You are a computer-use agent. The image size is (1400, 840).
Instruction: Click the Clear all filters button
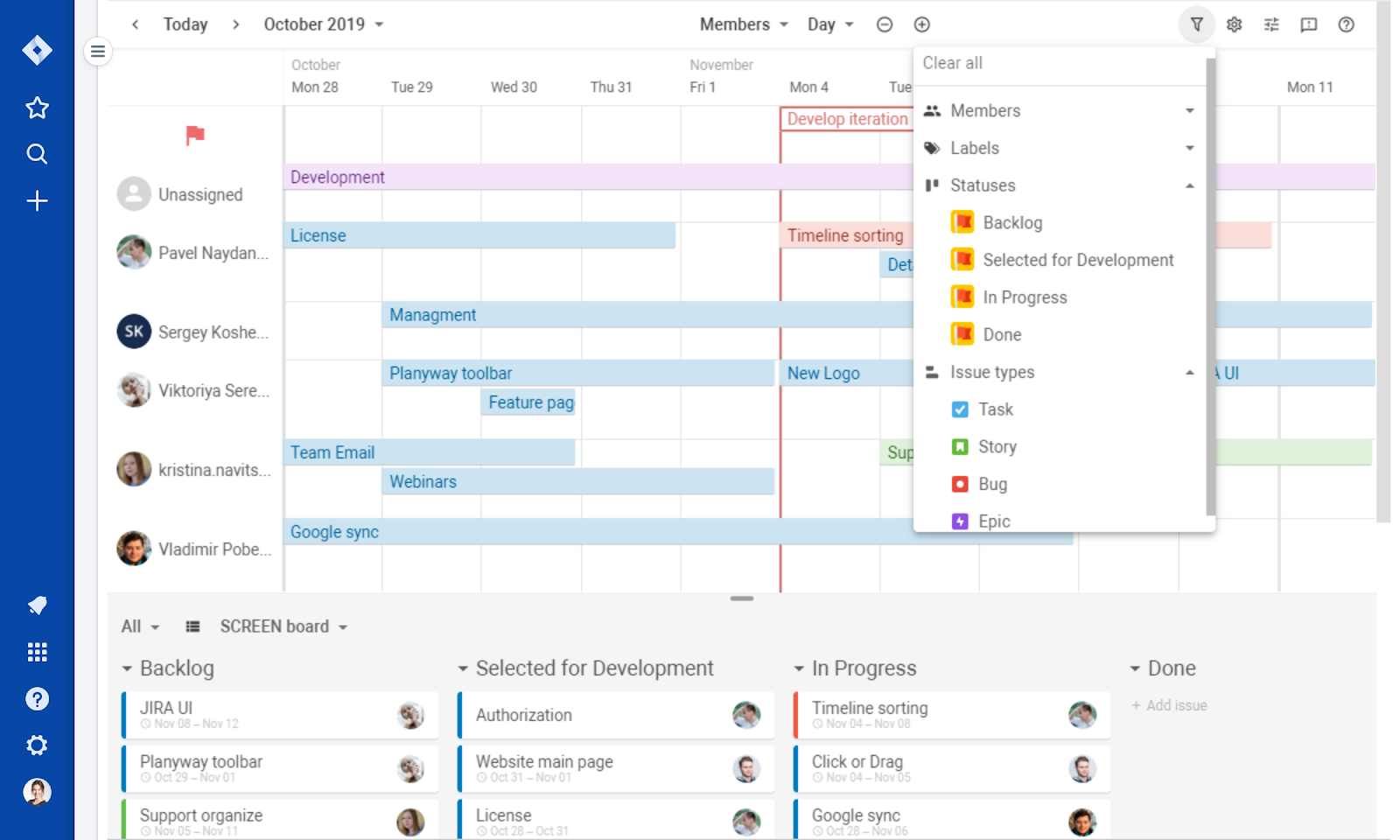953,62
